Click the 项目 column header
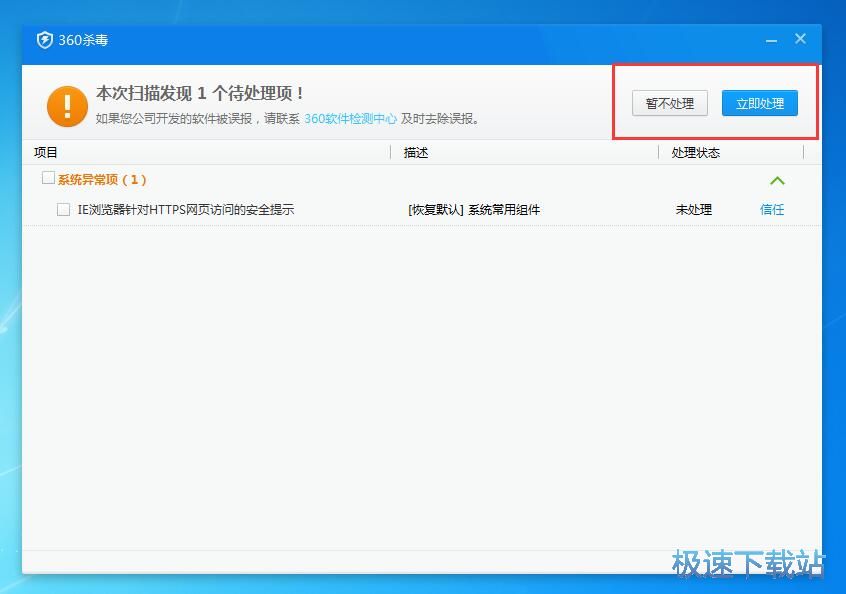The height and width of the screenshot is (594, 846). [45, 153]
